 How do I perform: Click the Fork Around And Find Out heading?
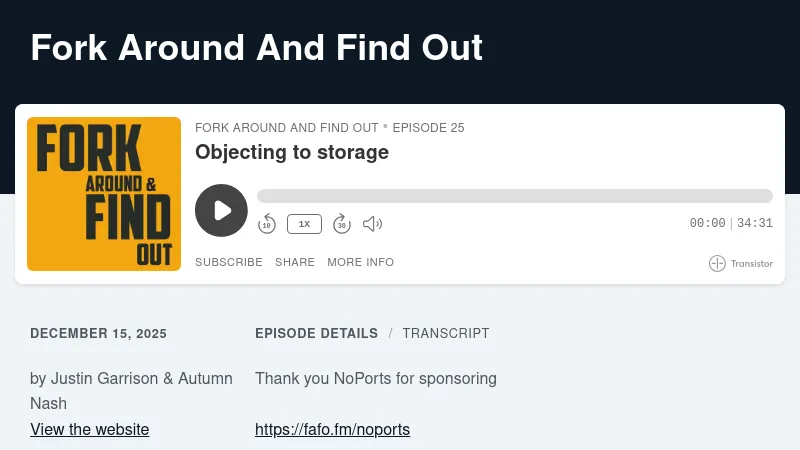[x=257, y=47]
